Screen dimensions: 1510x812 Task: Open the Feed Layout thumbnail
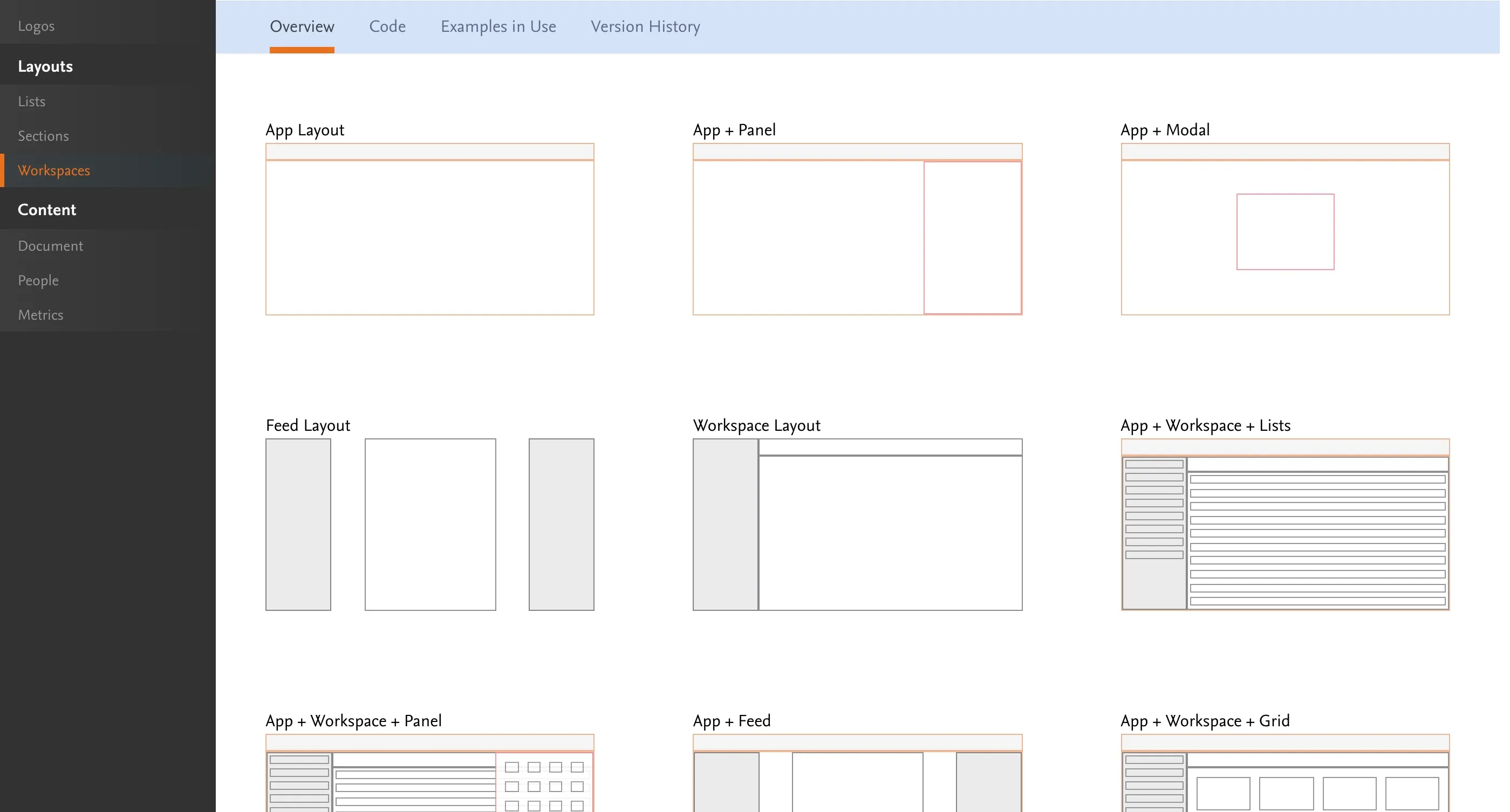[429, 524]
